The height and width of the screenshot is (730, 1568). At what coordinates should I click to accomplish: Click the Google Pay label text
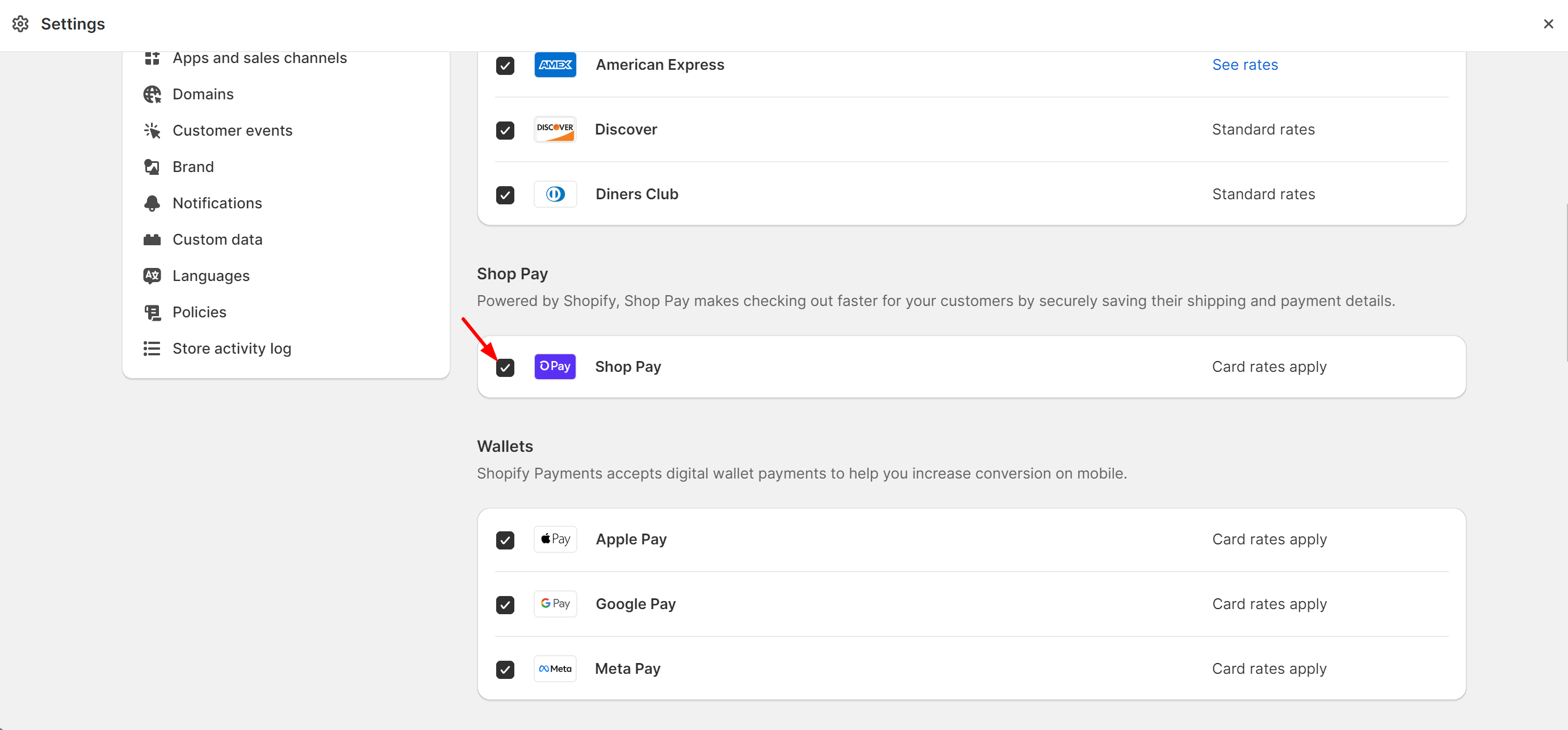point(635,604)
